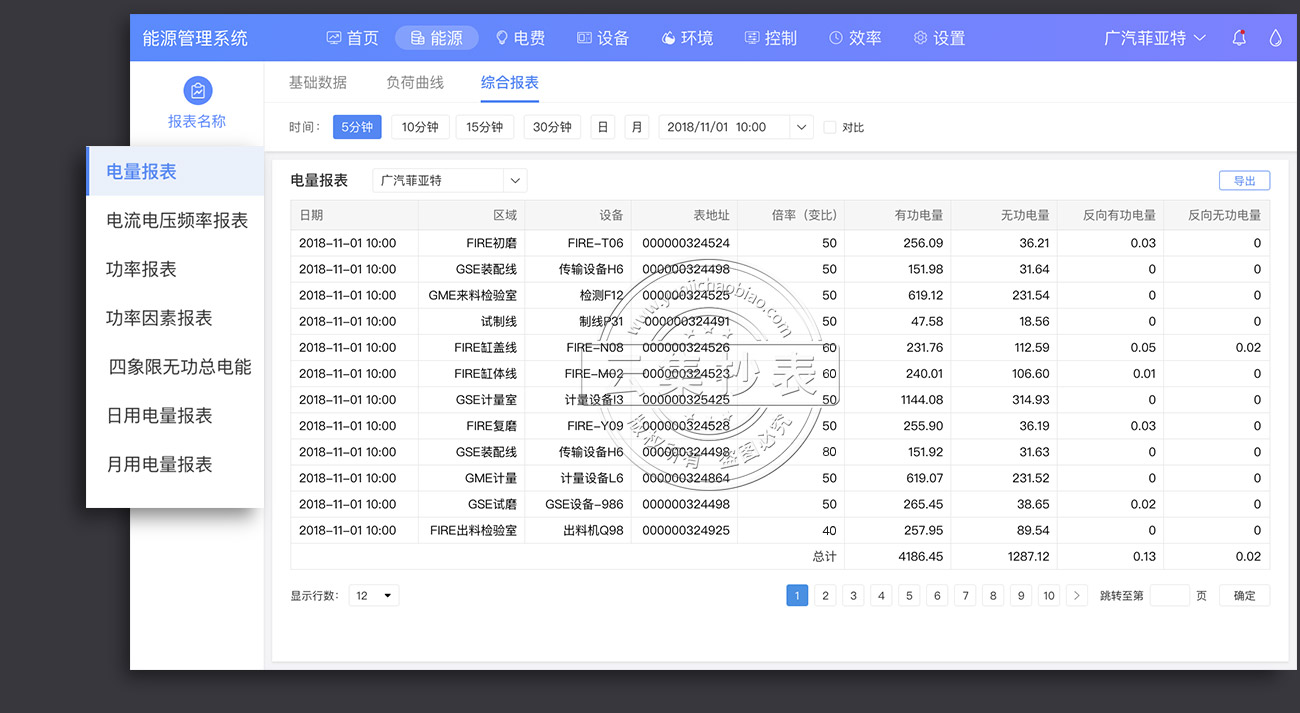
Task: Open the 效率 efficiency nav item
Action: pos(855,38)
